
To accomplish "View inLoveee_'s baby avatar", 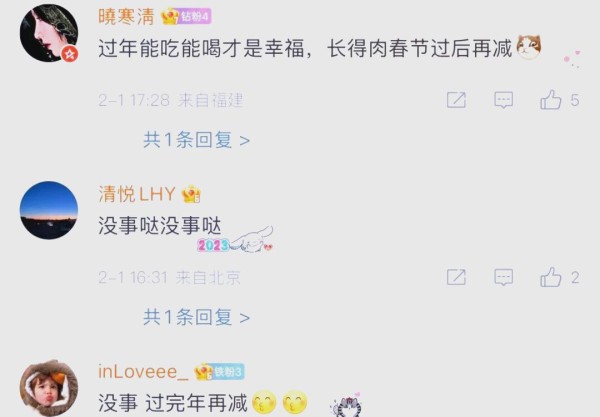I will click(49, 388).
